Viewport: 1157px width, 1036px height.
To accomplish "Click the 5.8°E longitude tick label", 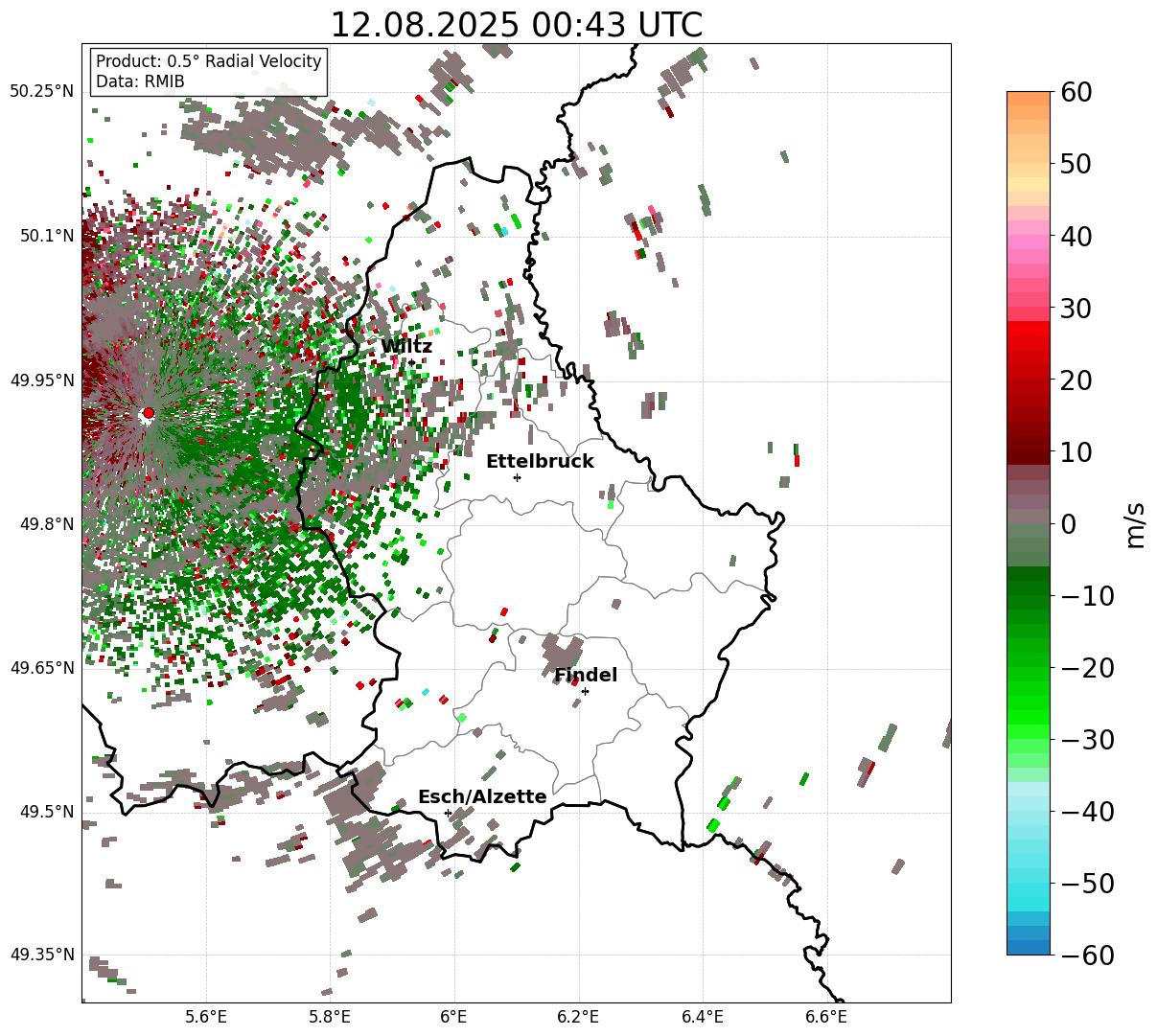I will tap(331, 1016).
